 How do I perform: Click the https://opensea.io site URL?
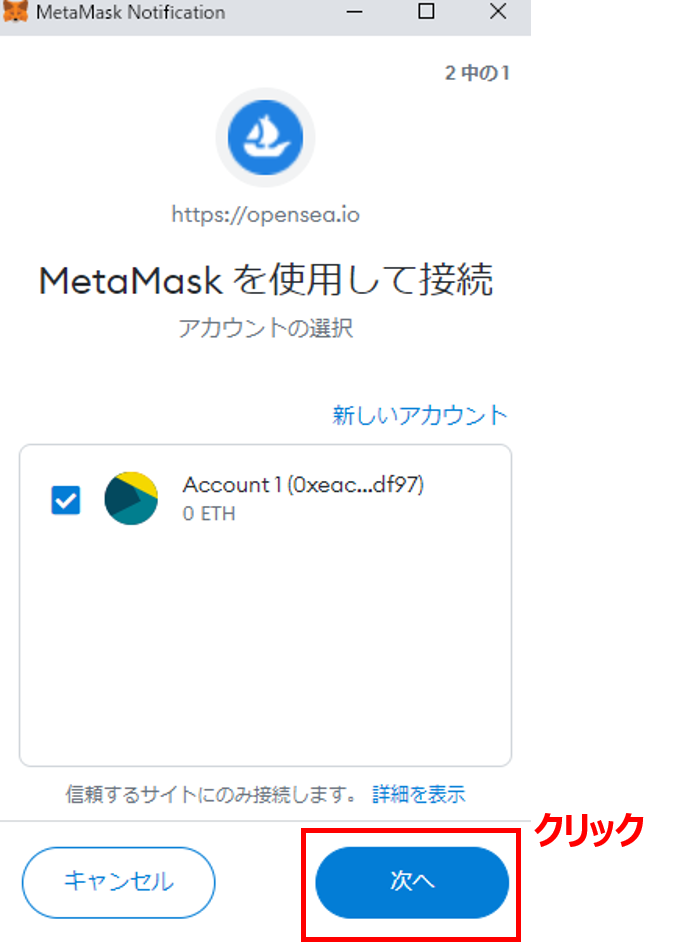click(x=265, y=214)
